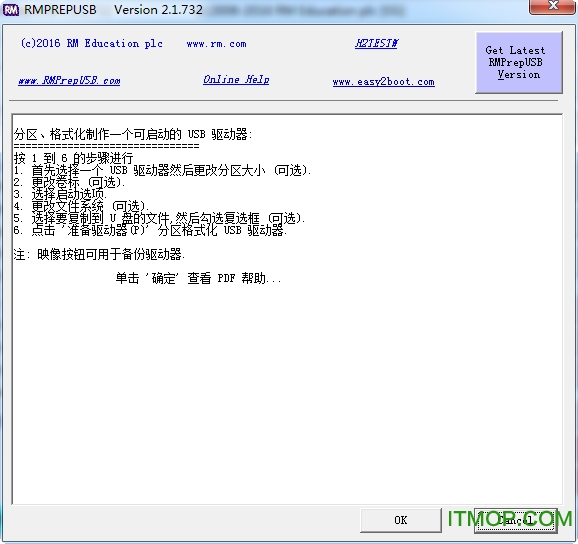The height and width of the screenshot is (544, 578).
Task: Click the RMPREPUSB Version 2.1.732 title text
Action: click(x=113, y=10)
